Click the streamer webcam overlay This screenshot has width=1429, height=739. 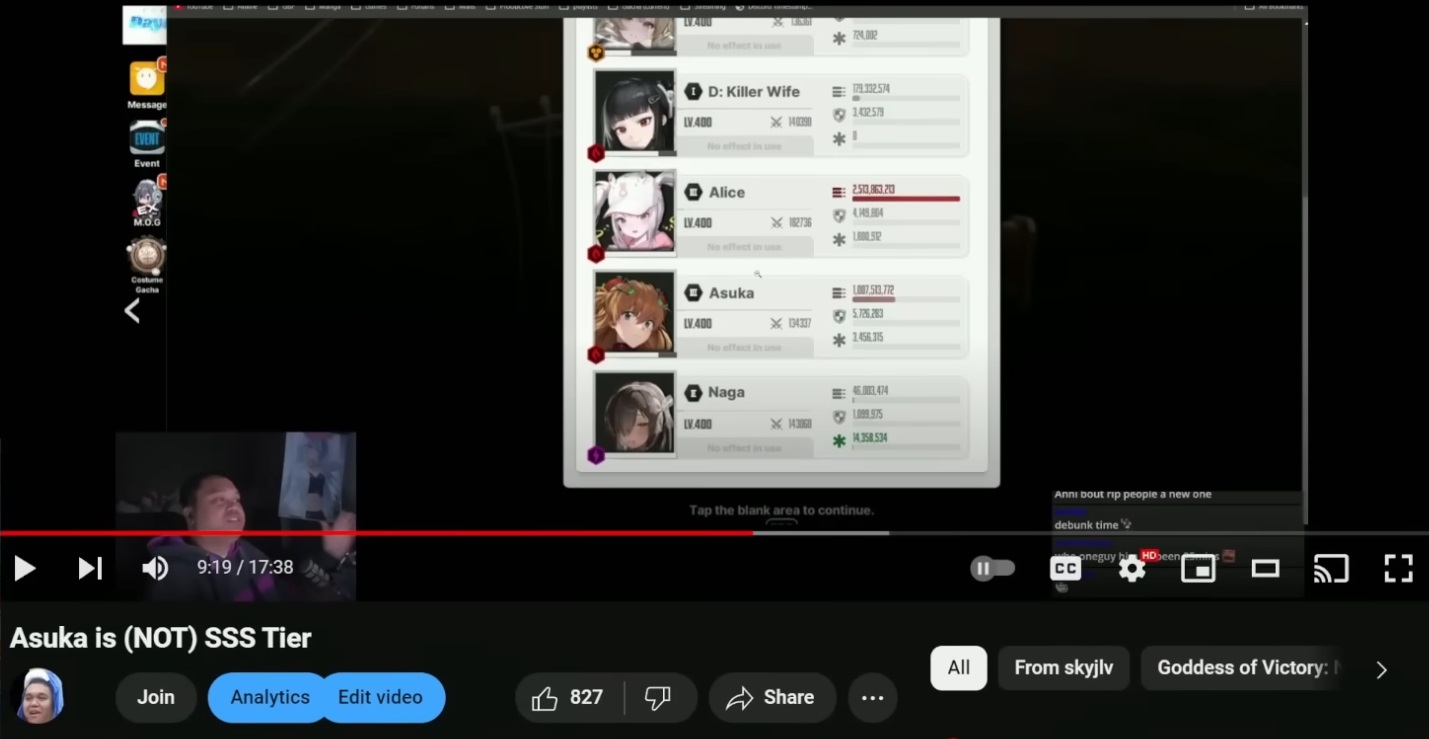[236, 516]
